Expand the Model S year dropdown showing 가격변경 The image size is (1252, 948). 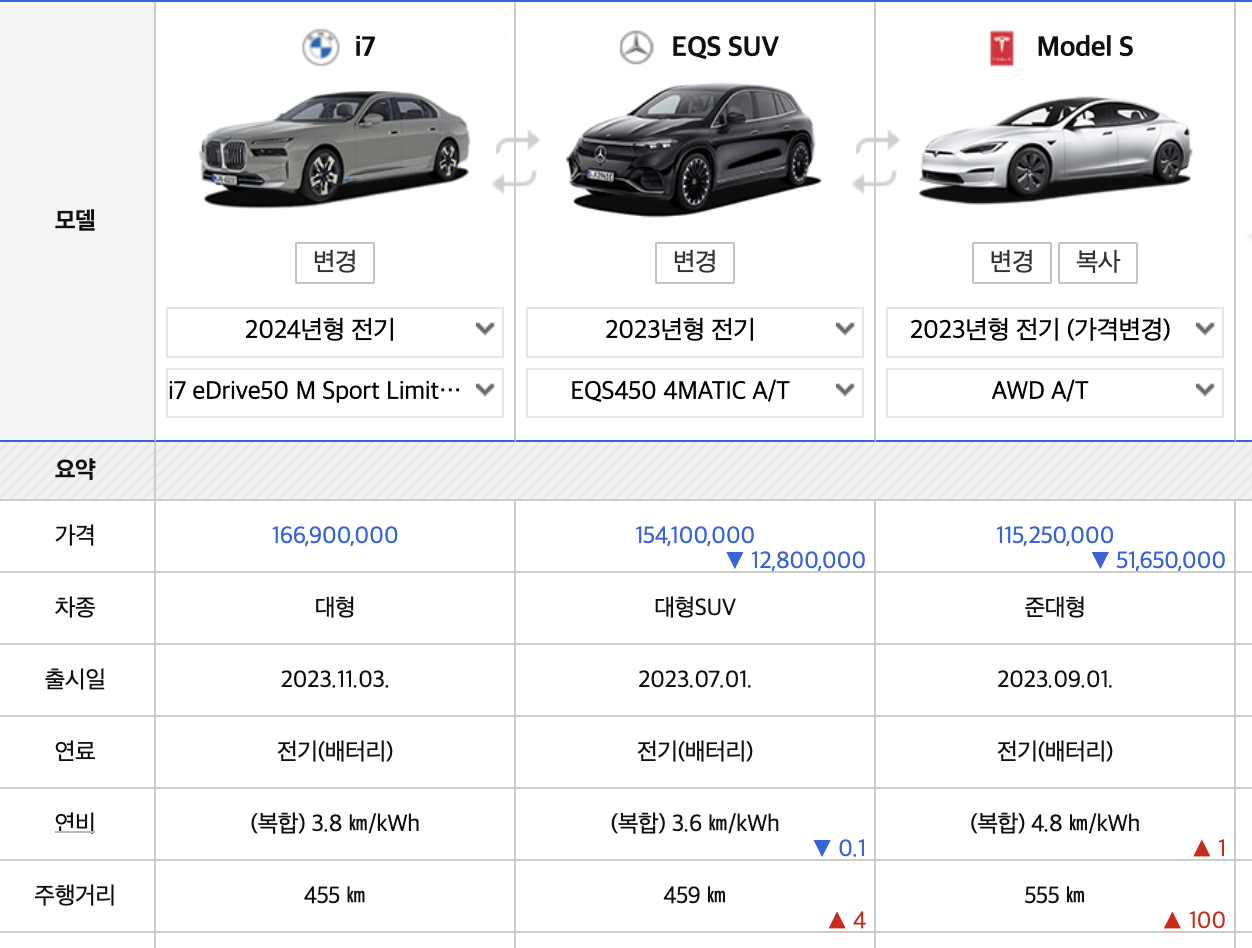1054,332
